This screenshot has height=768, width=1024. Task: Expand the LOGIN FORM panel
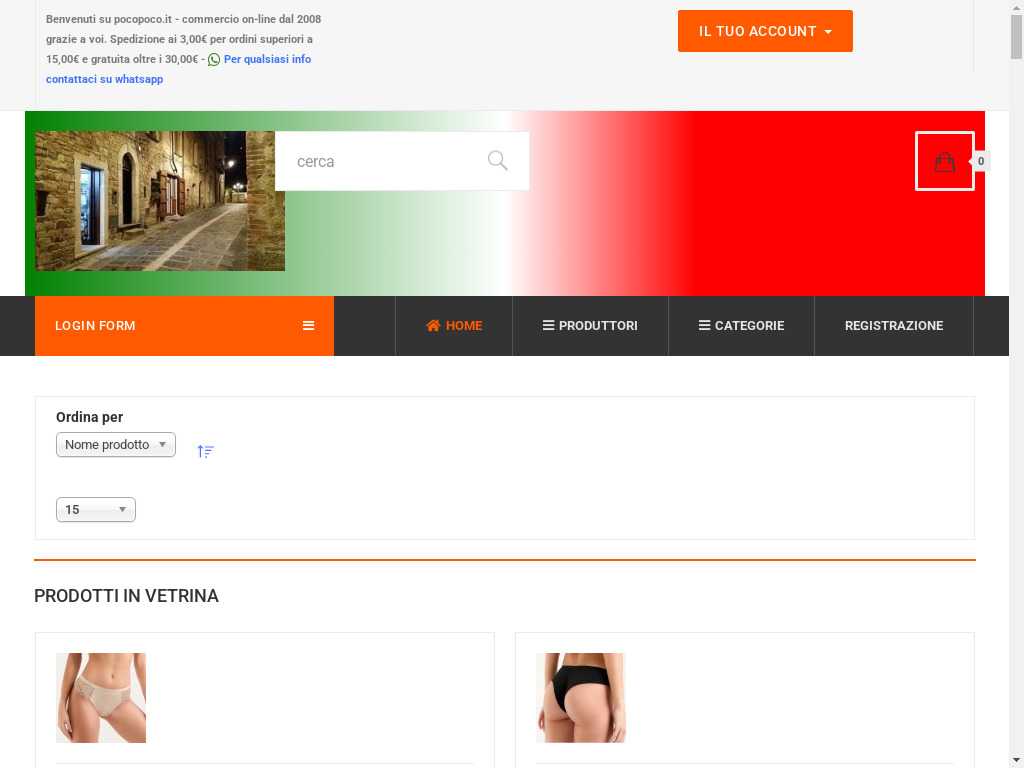[184, 326]
